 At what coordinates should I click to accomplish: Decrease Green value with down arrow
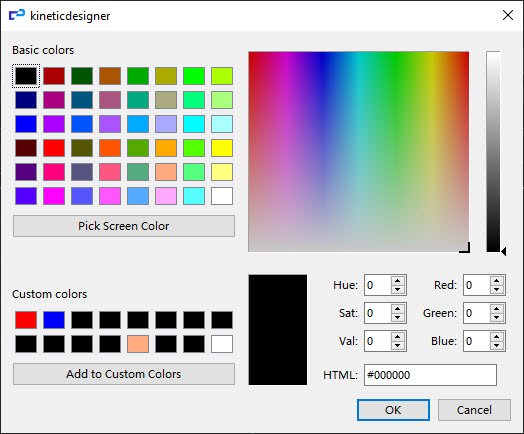497,317
